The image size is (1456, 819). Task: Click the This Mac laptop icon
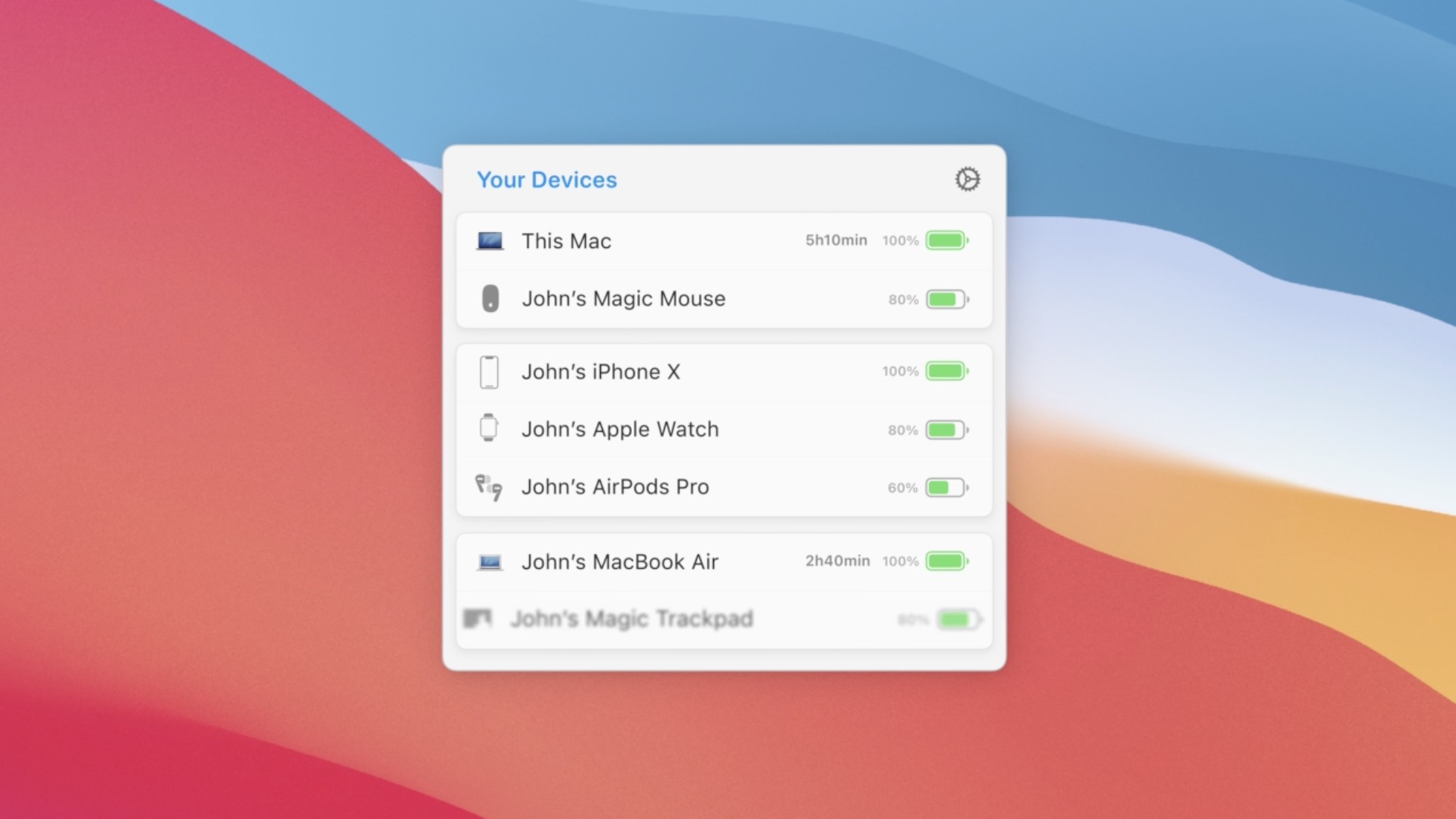(x=490, y=241)
